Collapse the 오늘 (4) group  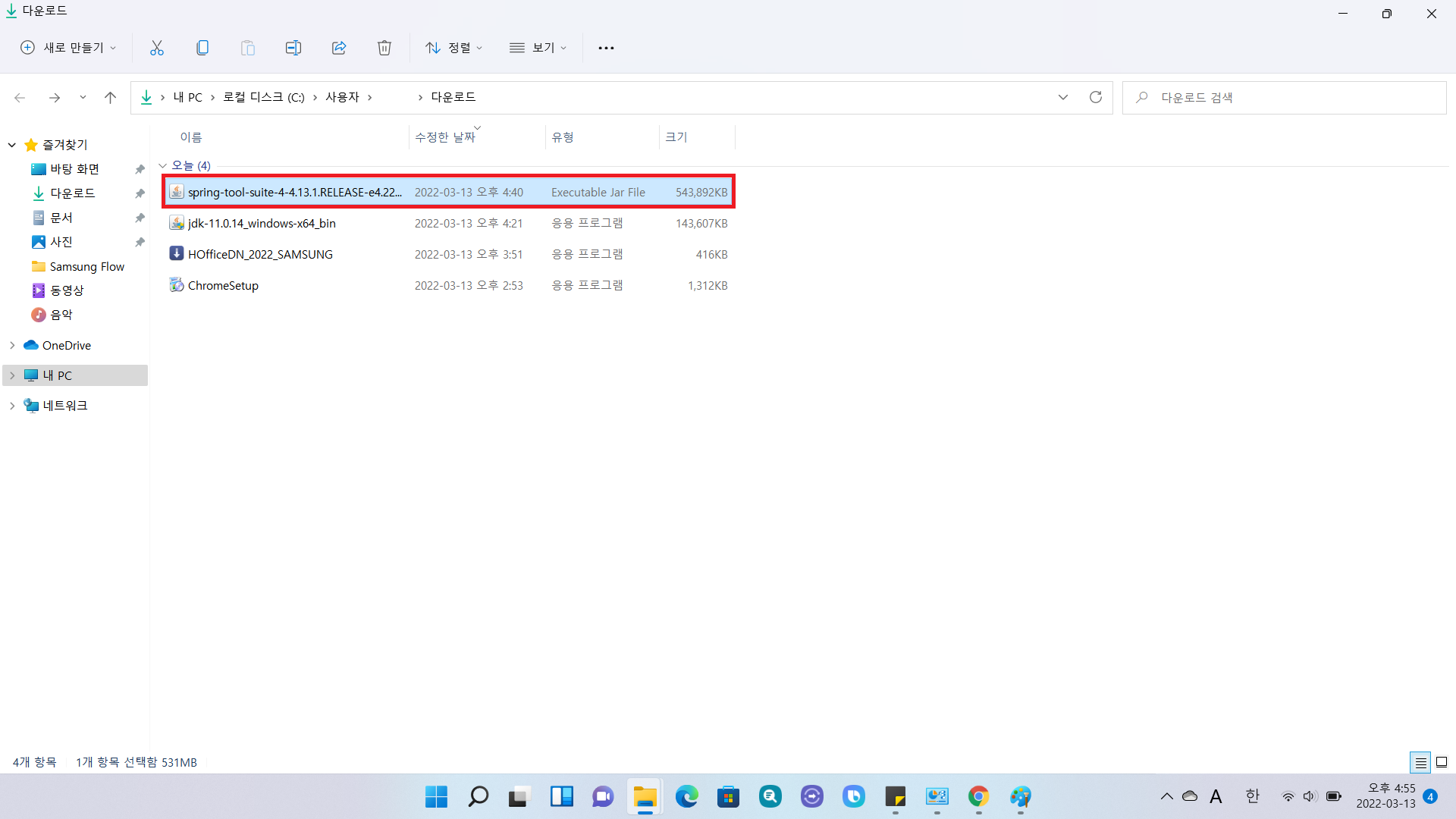(162, 165)
